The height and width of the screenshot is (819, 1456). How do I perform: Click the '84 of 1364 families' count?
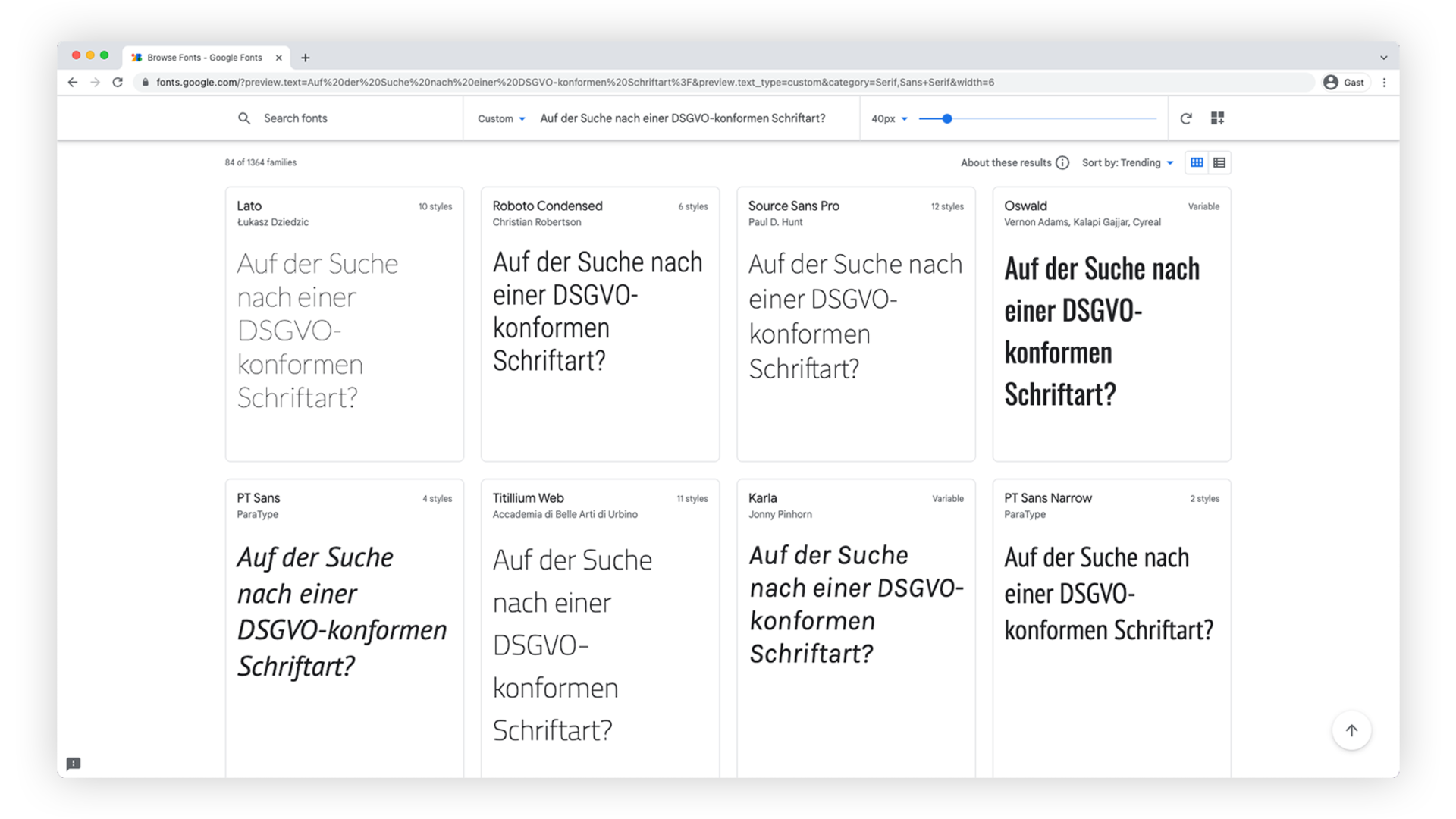point(261,162)
